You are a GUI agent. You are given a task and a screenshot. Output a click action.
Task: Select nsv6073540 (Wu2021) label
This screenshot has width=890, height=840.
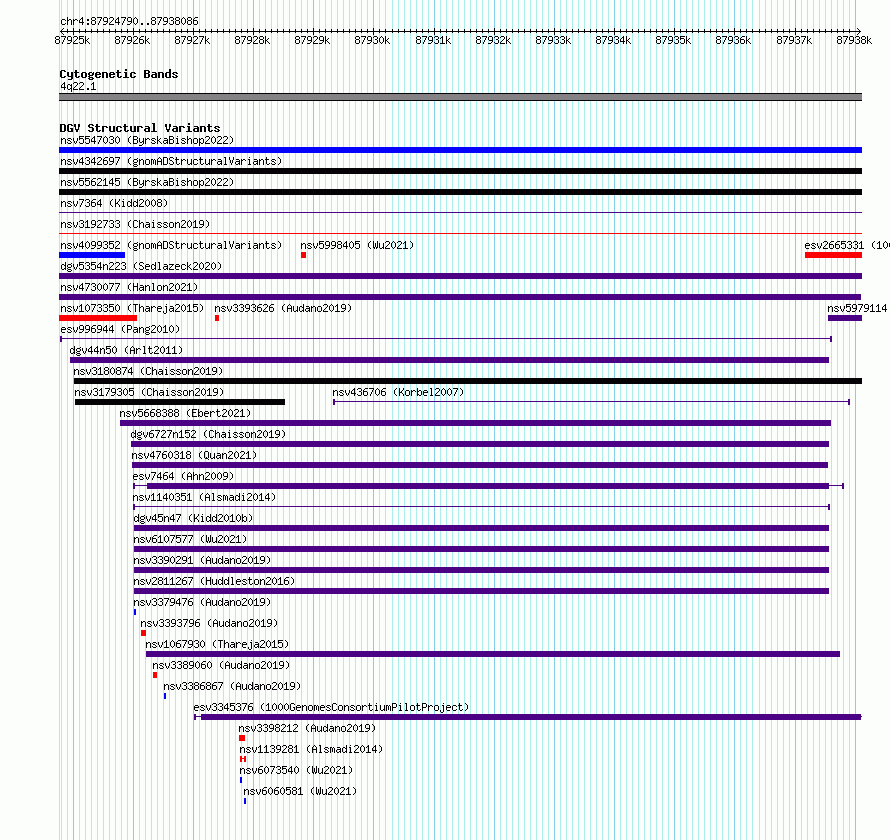pos(296,770)
